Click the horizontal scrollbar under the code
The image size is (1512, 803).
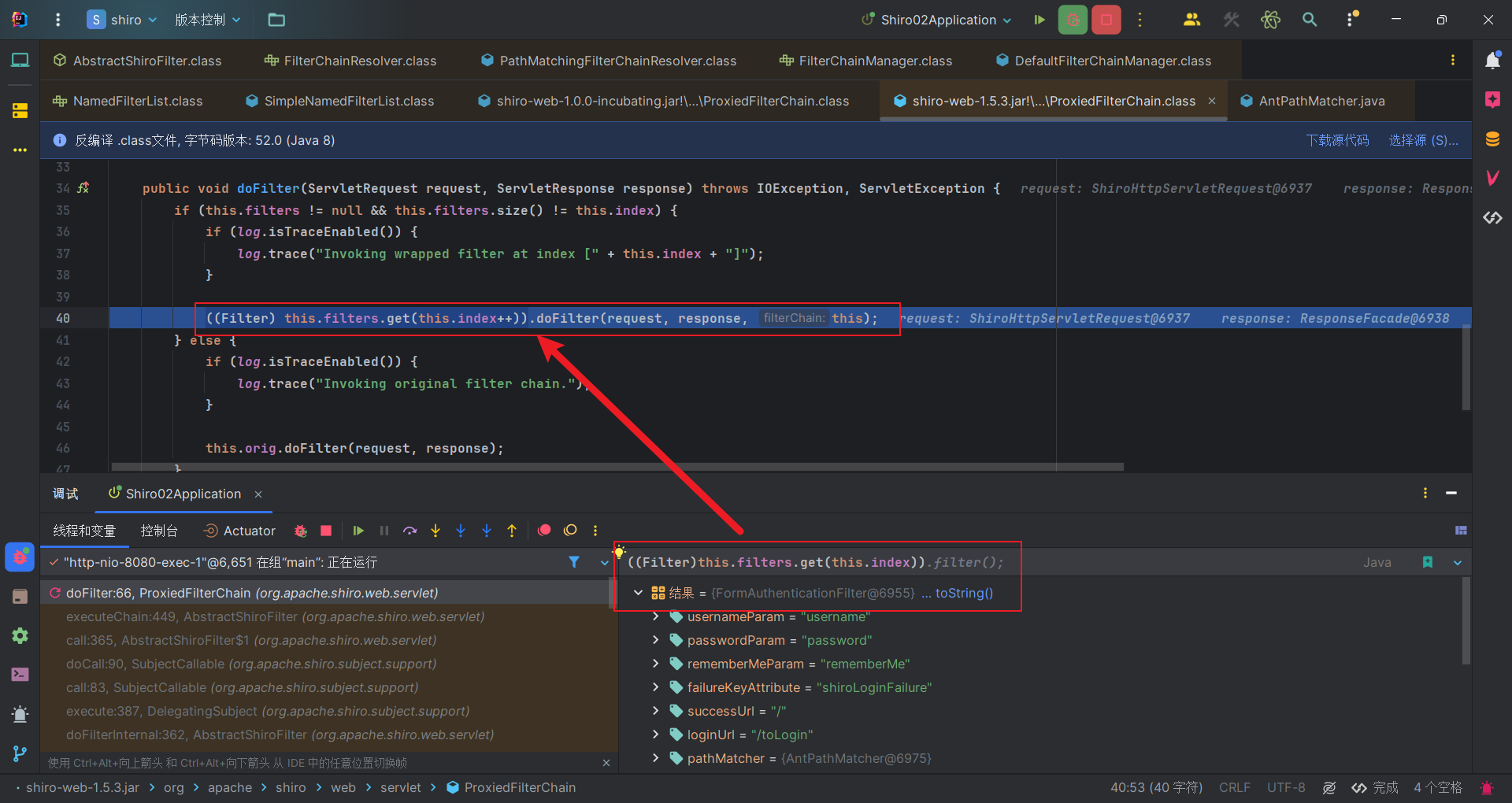click(x=617, y=467)
